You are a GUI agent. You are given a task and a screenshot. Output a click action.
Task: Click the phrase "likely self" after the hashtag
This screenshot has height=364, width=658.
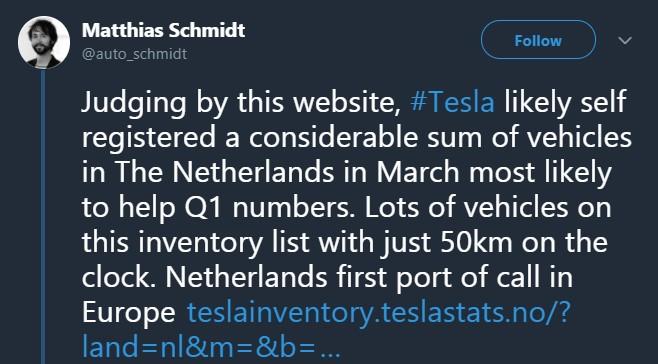point(565,102)
